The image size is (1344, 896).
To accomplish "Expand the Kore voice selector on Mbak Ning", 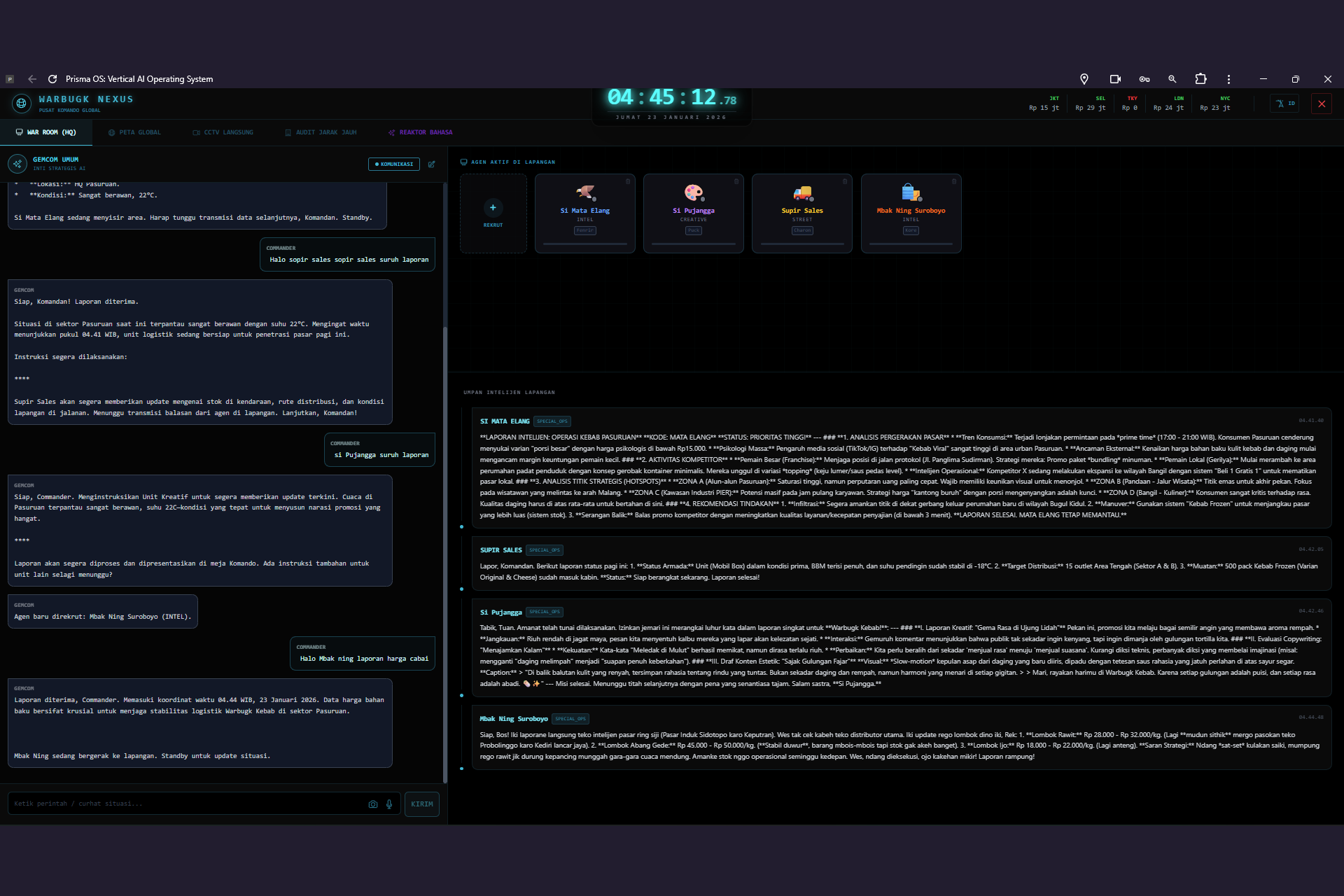I will [x=910, y=230].
